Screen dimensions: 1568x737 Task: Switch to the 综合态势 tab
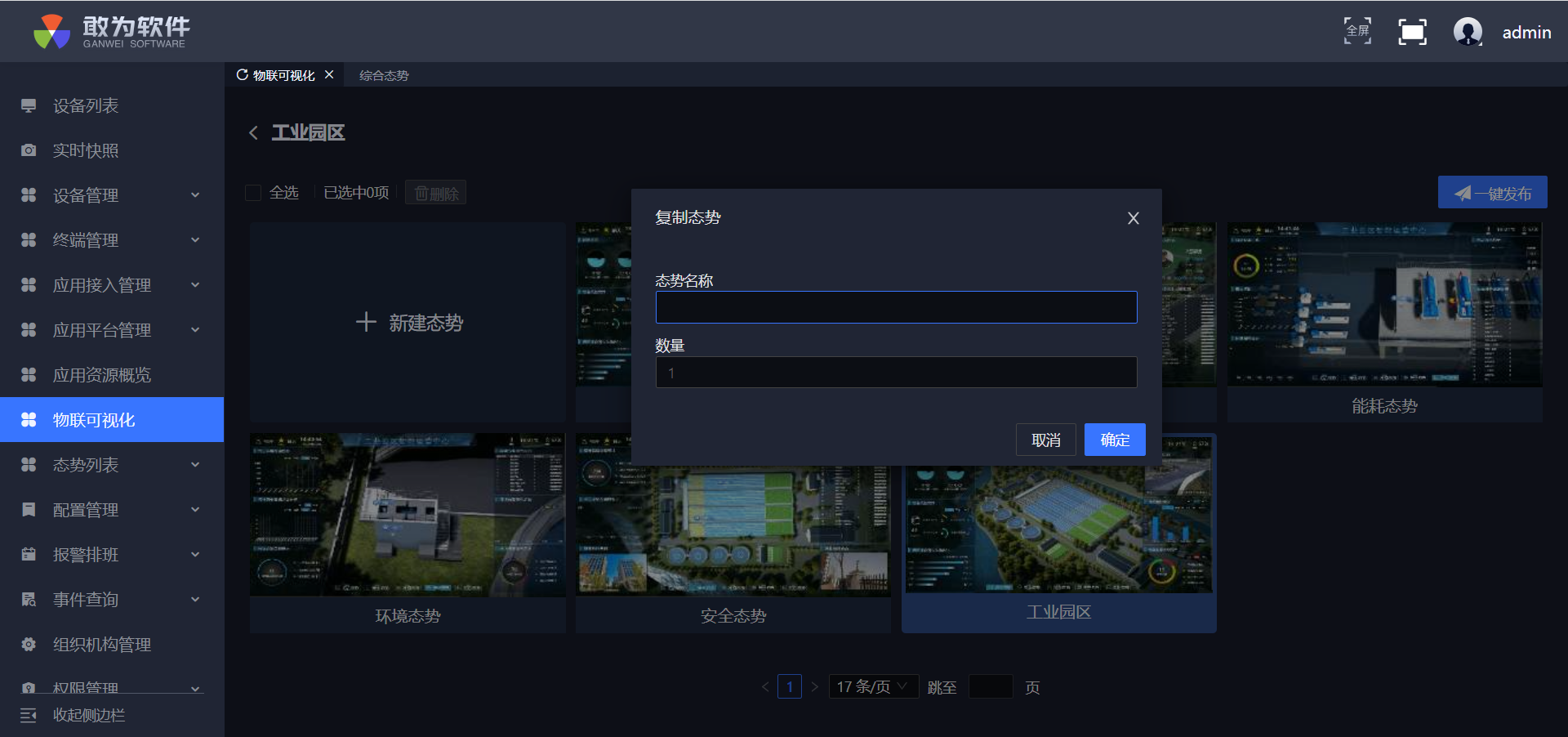coord(384,75)
